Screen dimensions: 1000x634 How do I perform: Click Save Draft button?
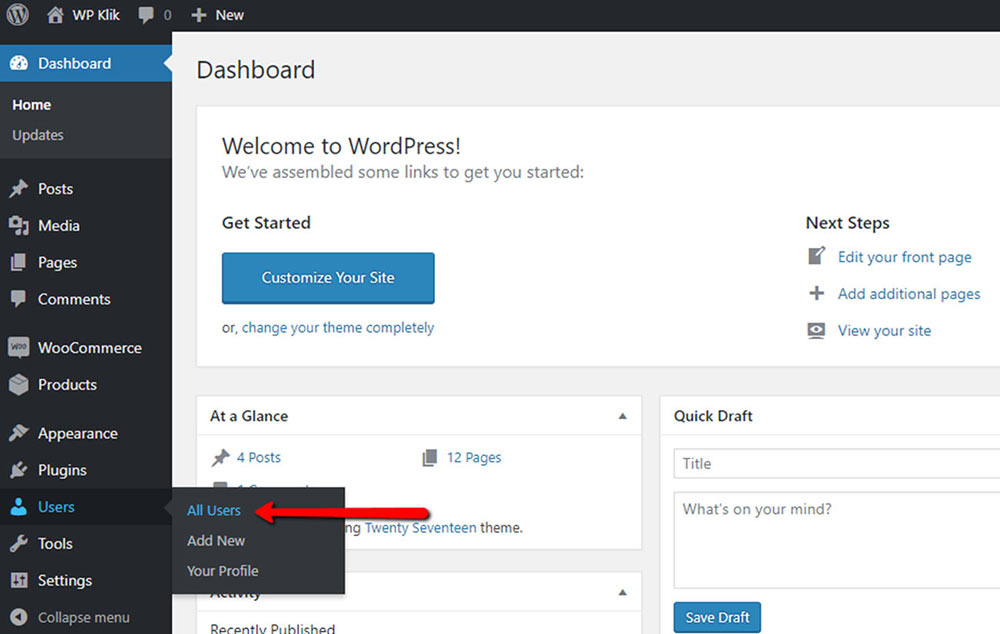click(x=717, y=617)
